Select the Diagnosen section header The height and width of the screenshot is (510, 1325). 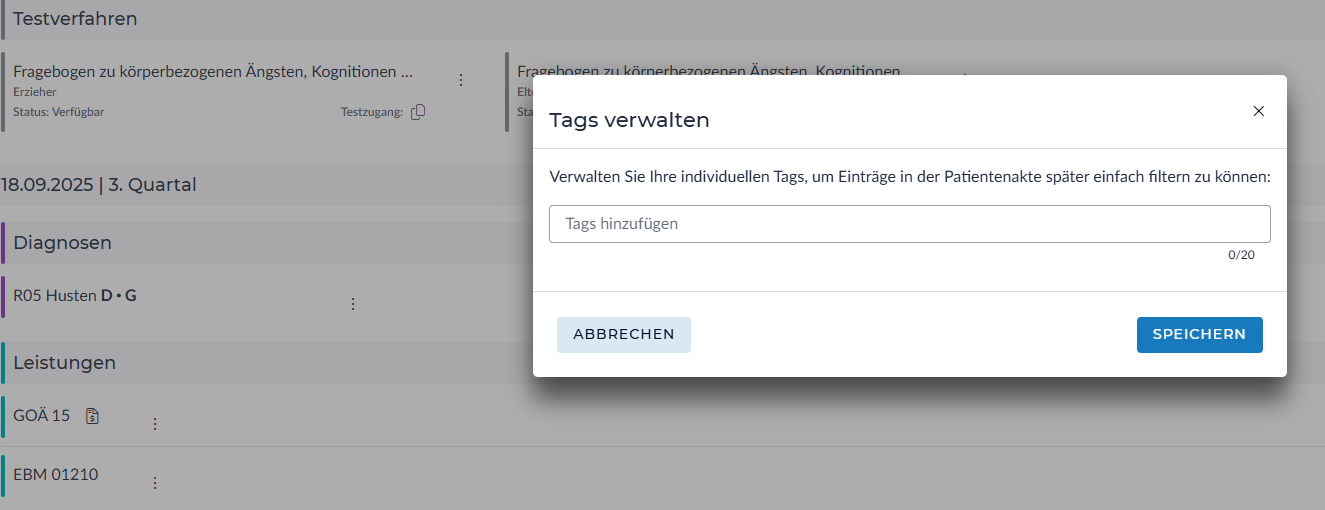(x=62, y=243)
